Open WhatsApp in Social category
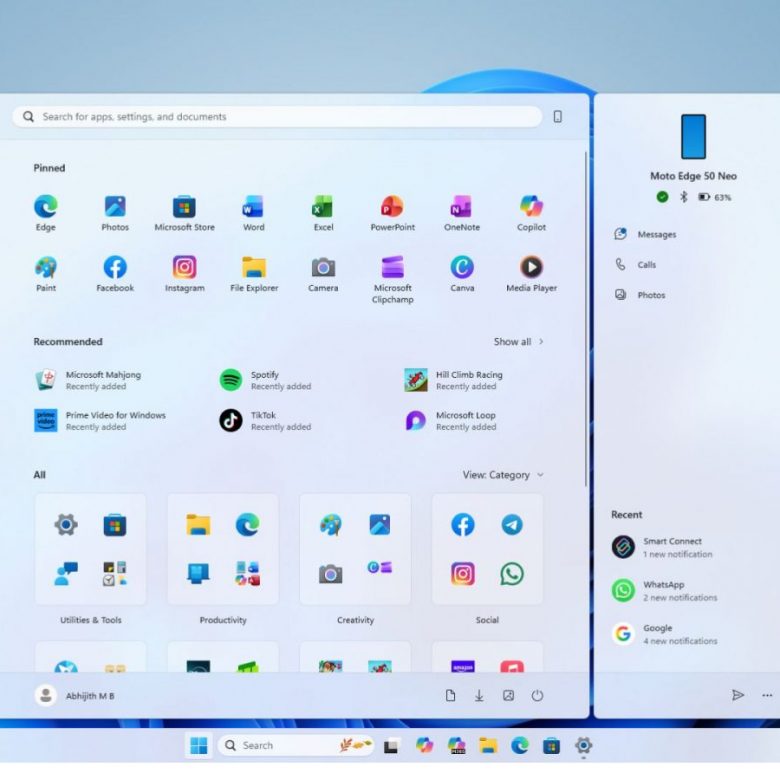The height and width of the screenshot is (780, 780). (x=512, y=574)
